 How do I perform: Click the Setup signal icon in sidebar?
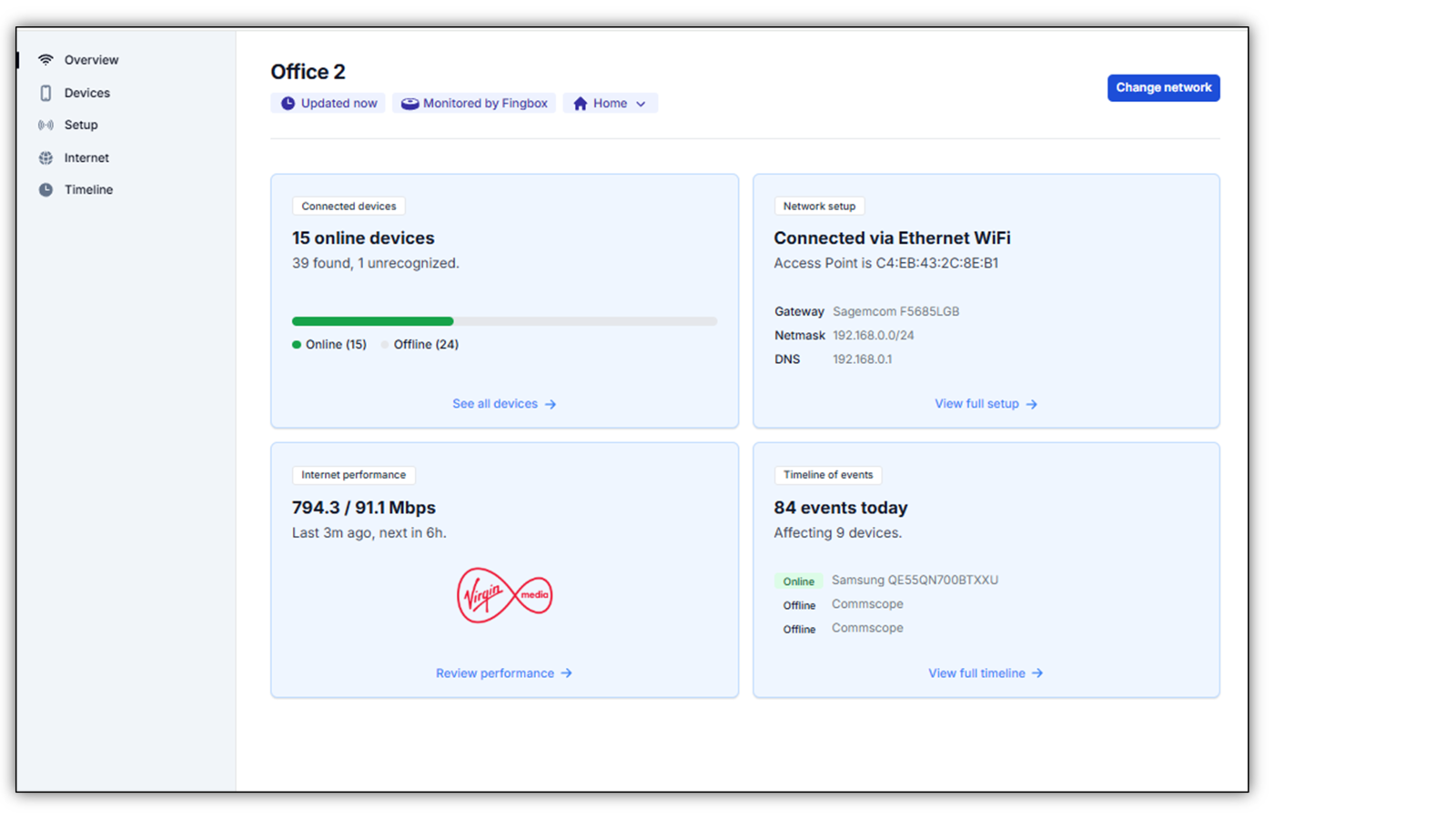click(45, 126)
